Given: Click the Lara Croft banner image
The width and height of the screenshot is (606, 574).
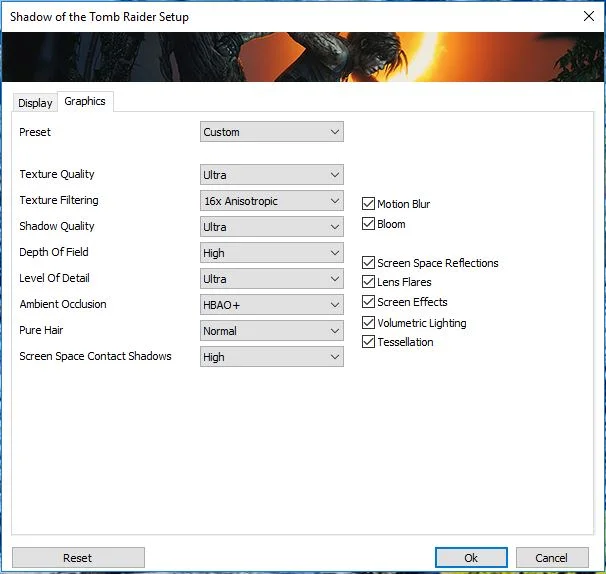Looking at the screenshot, I should click(303, 57).
